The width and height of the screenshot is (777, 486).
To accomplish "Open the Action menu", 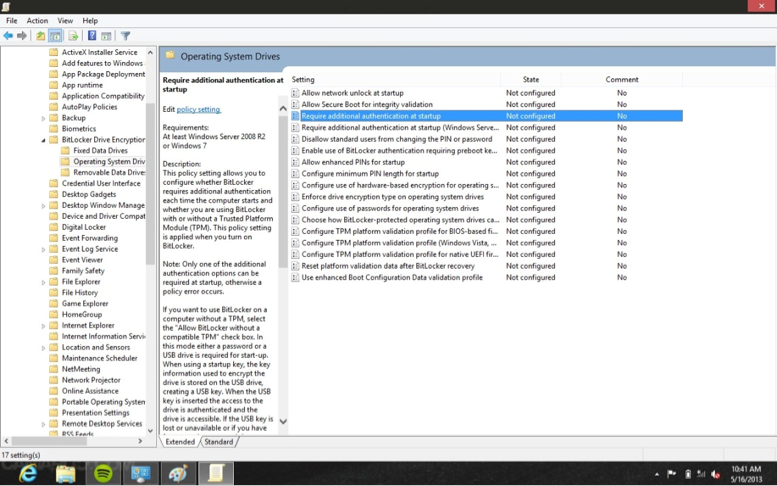I will click(37, 20).
